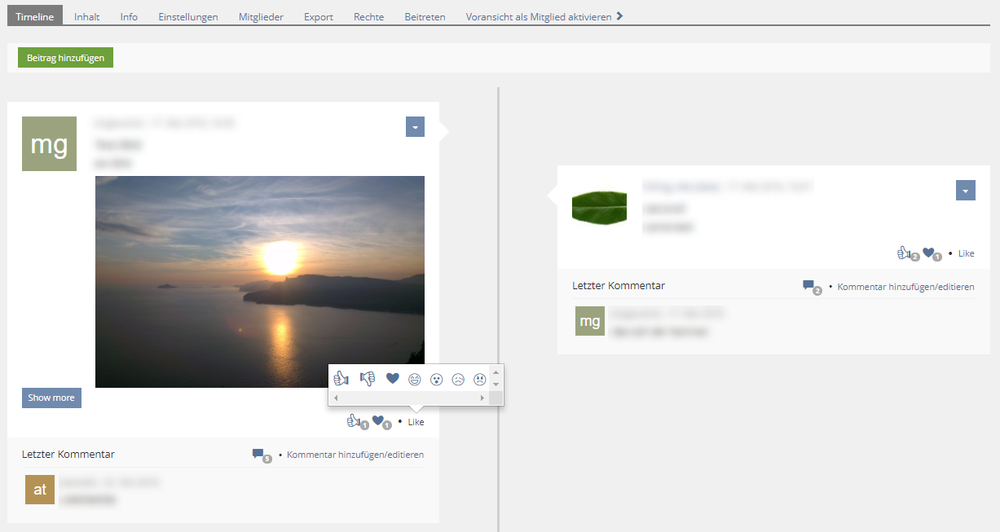Go to the Export tab
Screen dimensions: 1000x532
(321, 17)
